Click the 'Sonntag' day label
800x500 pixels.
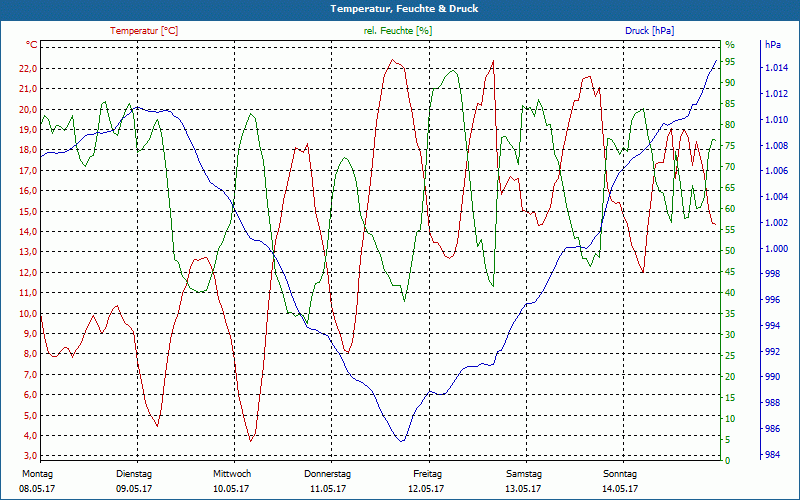(x=620, y=474)
